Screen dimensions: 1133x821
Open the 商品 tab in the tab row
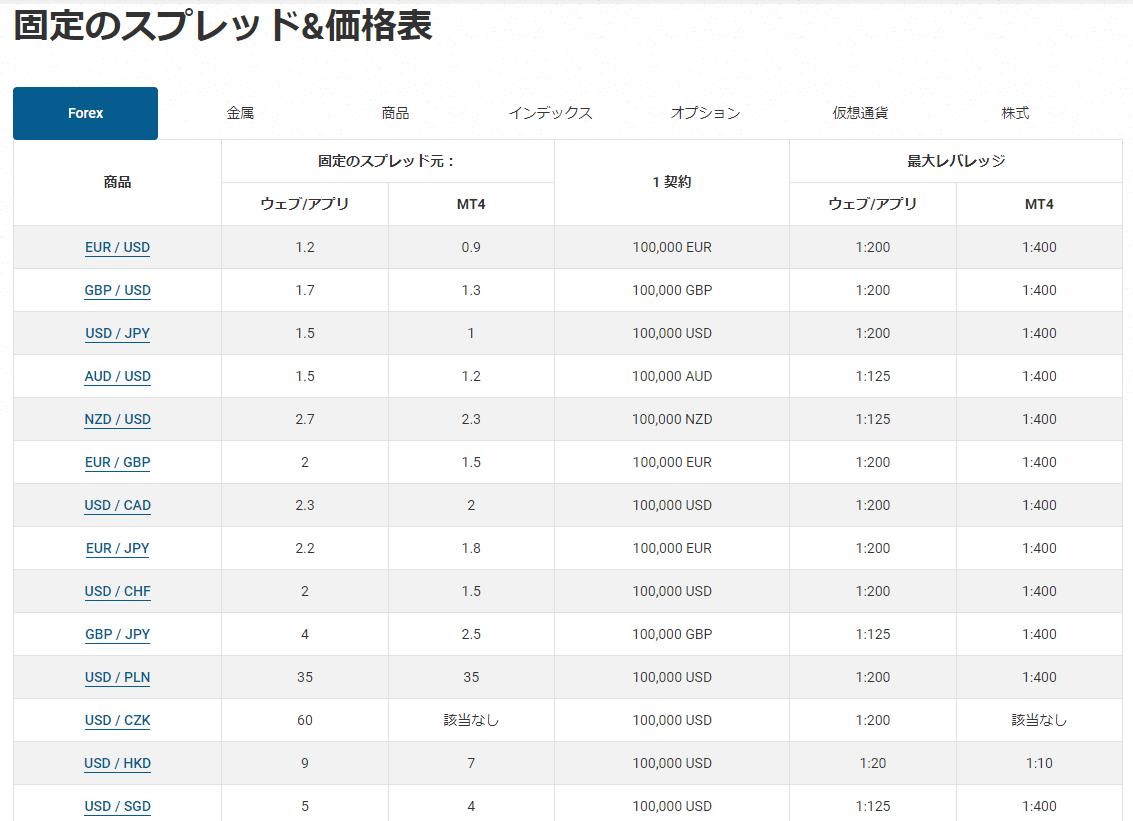tap(395, 113)
